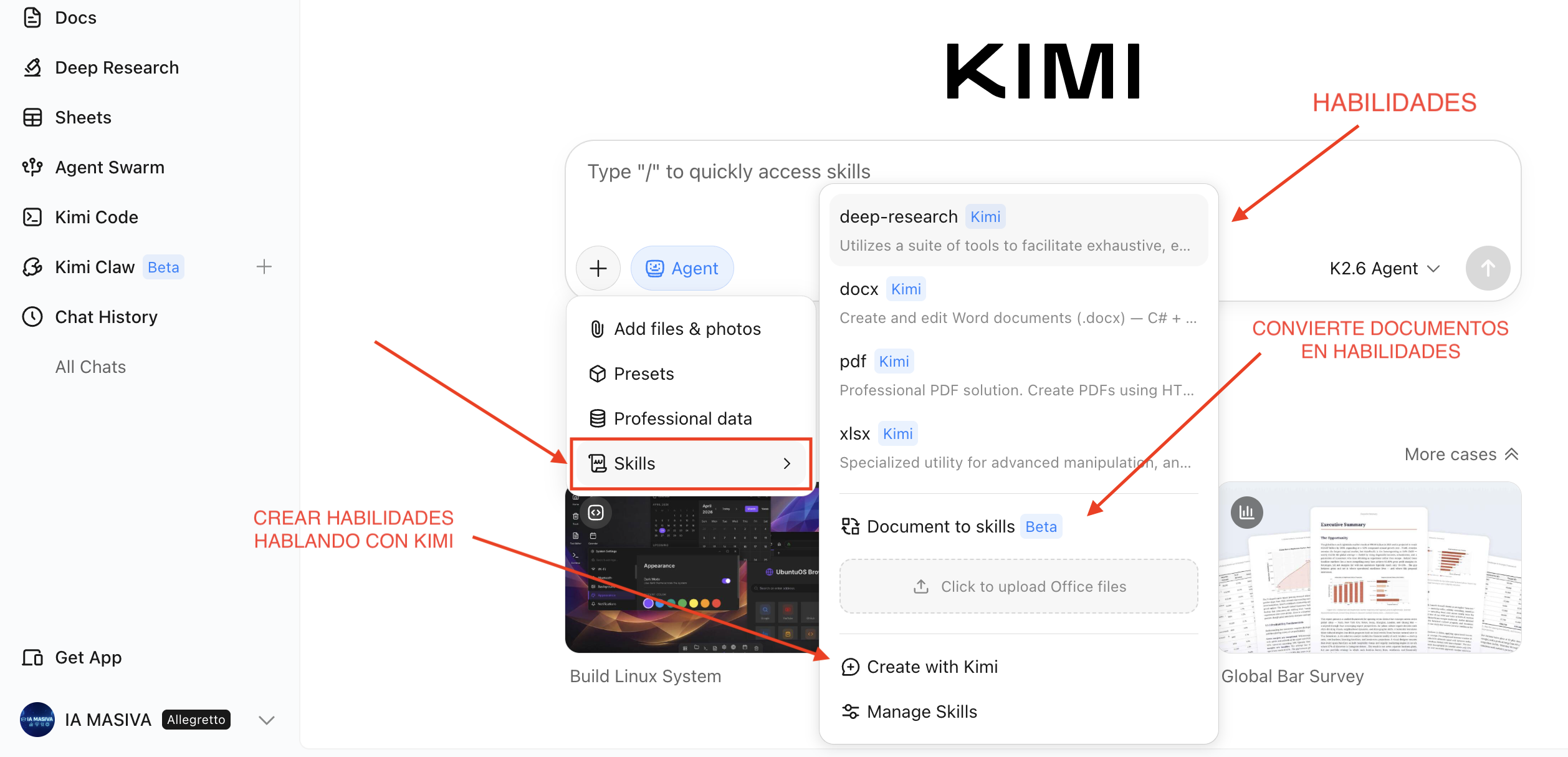1568x757 pixels.
Task: Open the Kimi Code terminal icon
Action: (x=32, y=217)
